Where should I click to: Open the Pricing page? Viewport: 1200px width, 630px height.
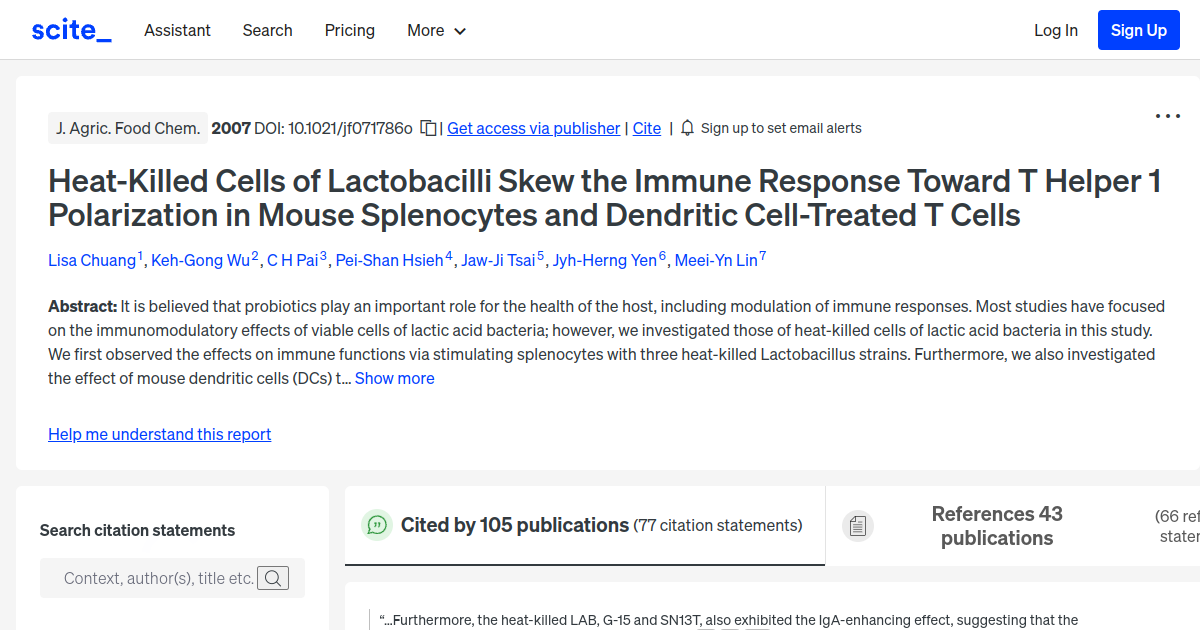point(349,30)
